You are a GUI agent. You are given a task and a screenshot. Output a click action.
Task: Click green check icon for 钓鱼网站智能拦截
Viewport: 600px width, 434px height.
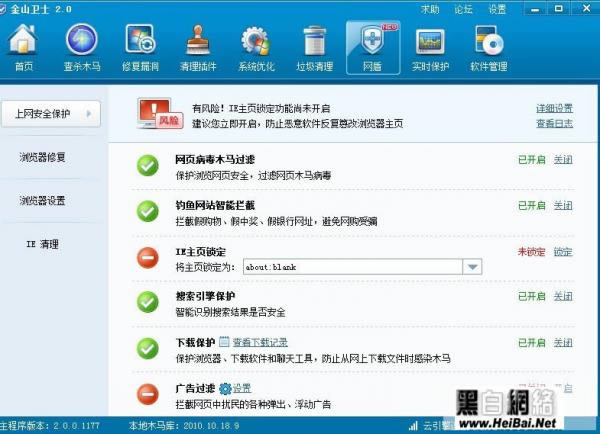[x=148, y=211]
